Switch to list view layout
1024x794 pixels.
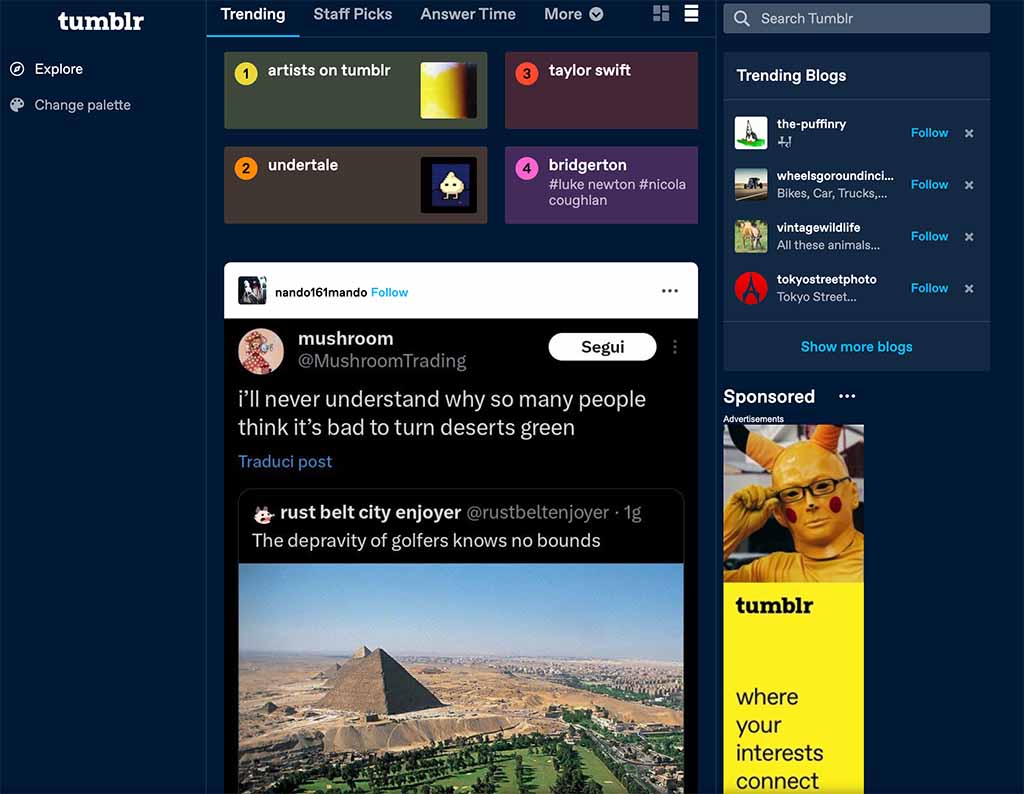click(x=691, y=14)
